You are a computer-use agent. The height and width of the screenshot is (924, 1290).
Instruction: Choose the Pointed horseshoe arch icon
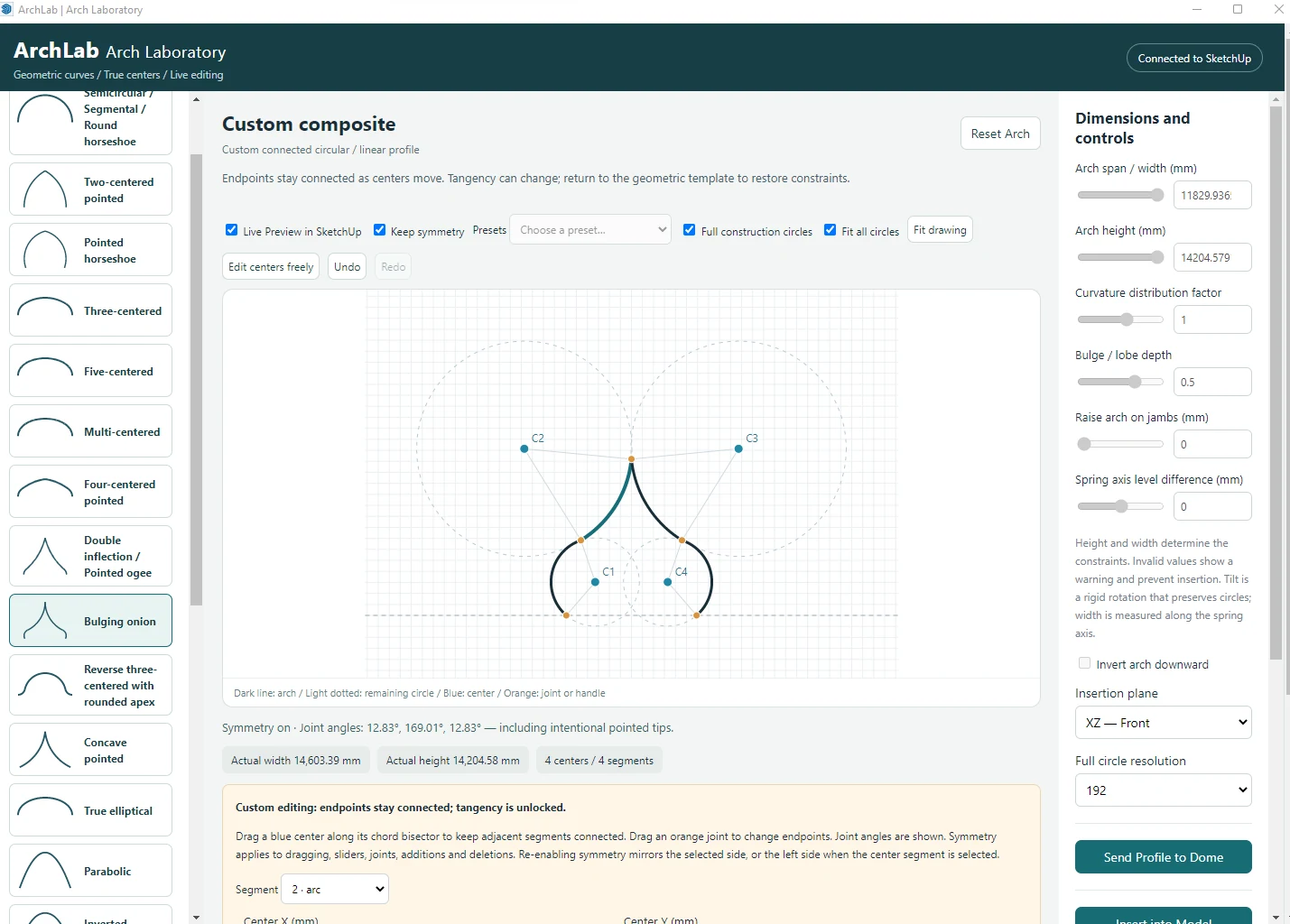coord(45,250)
